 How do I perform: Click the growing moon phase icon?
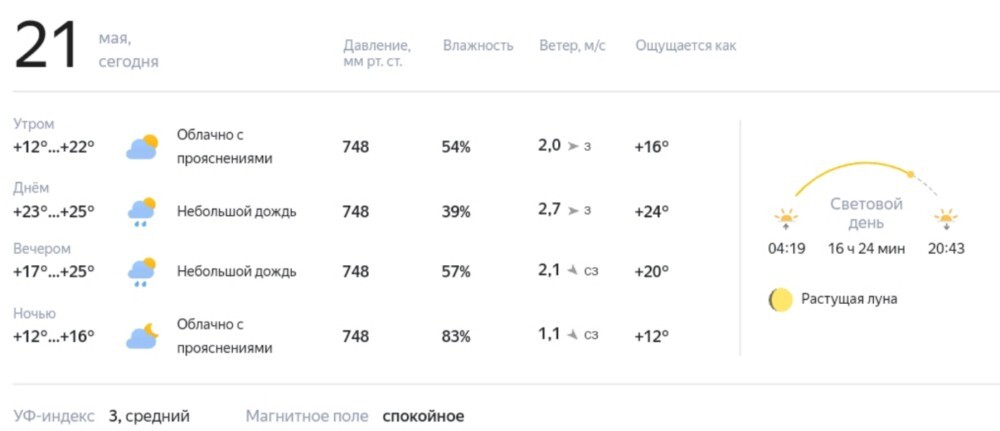[780, 300]
